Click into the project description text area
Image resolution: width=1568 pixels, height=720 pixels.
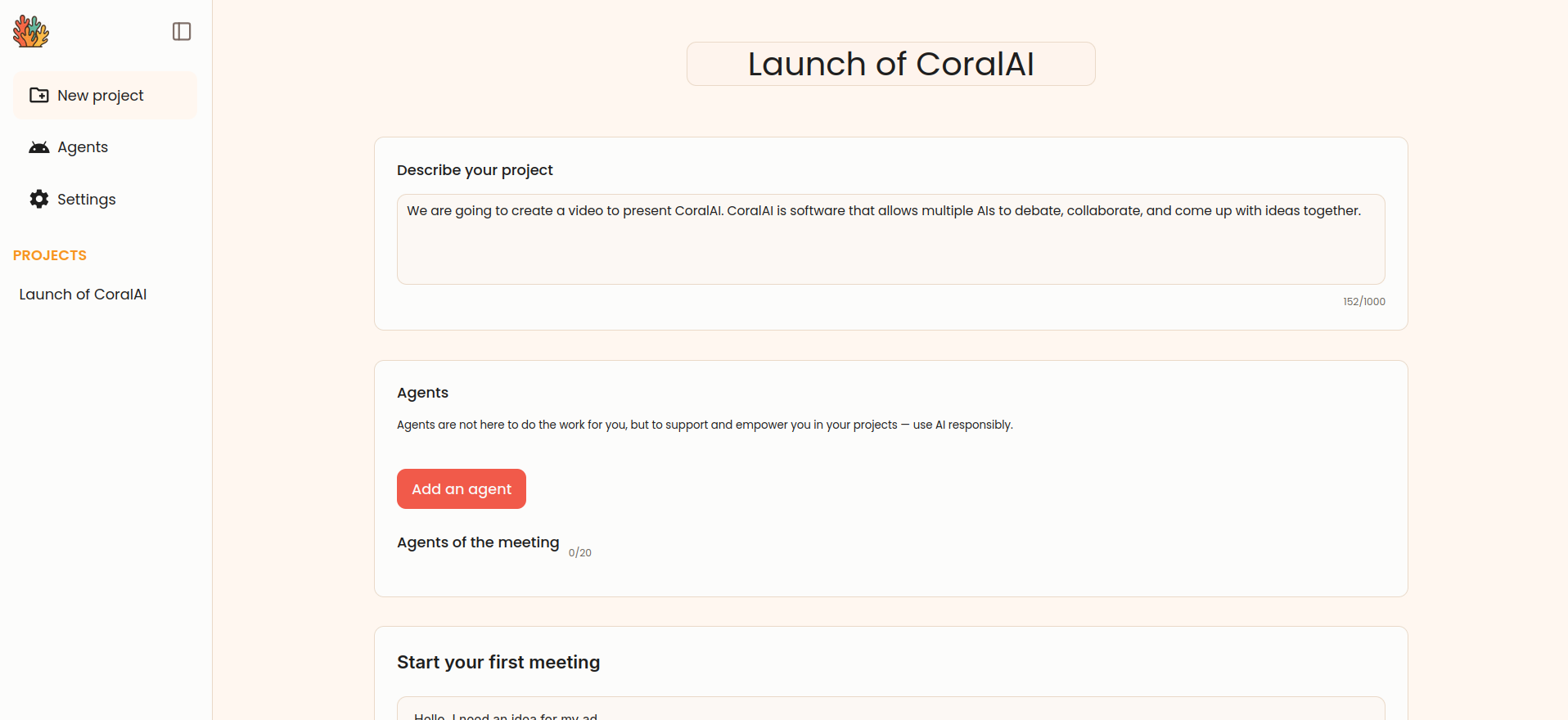pyautogui.click(x=890, y=239)
